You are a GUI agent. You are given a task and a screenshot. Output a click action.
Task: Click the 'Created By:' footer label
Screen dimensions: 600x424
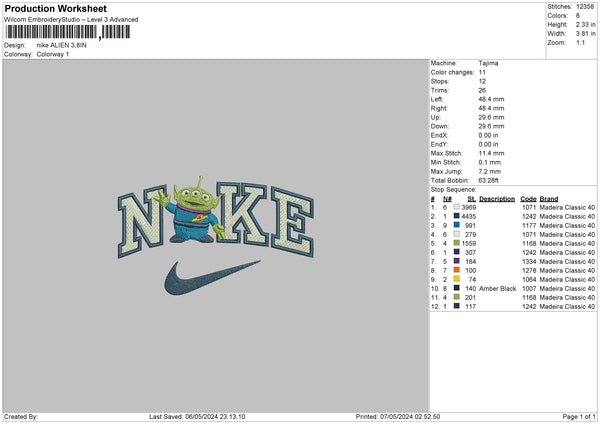(21, 416)
